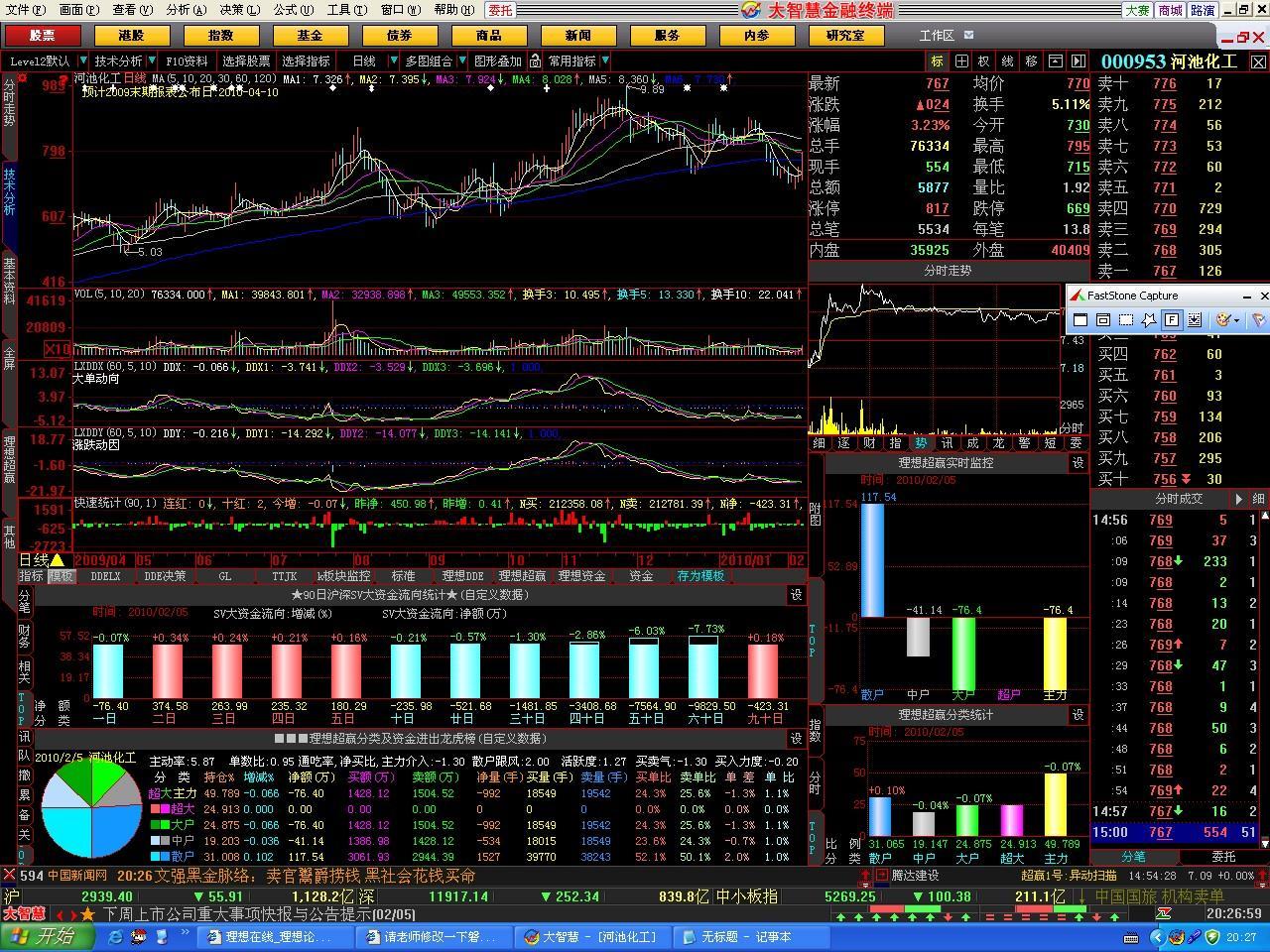Toggle the 指标 mode button
The image size is (1270, 952).
32,576
